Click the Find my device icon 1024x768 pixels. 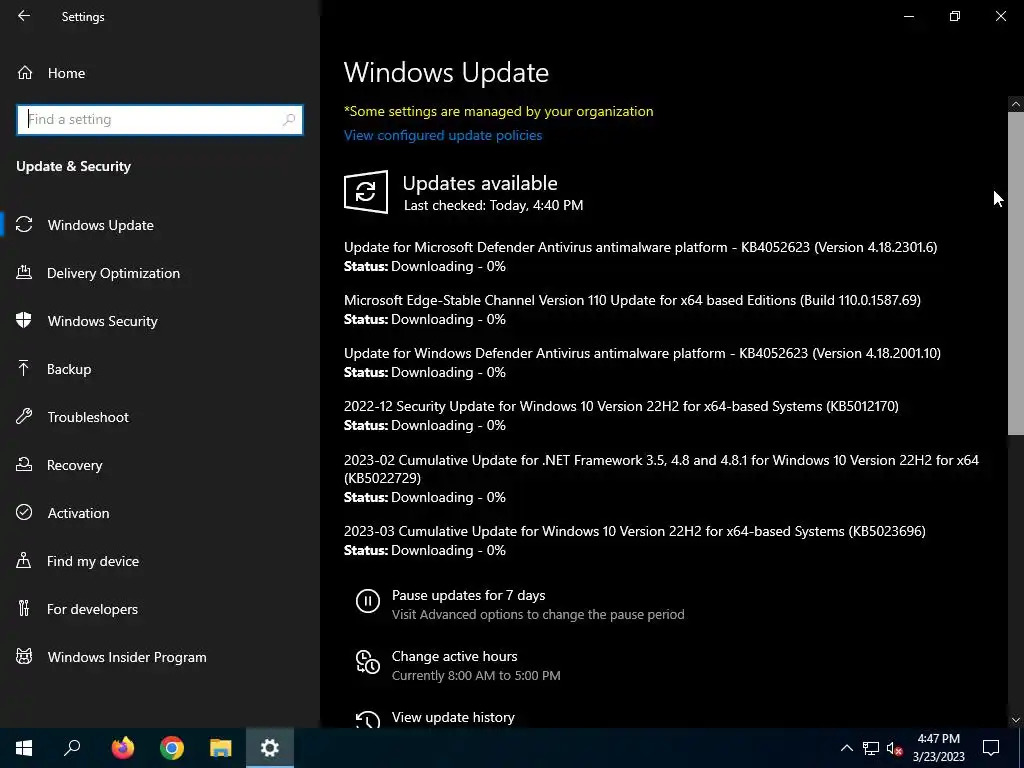pyautogui.click(x=24, y=560)
